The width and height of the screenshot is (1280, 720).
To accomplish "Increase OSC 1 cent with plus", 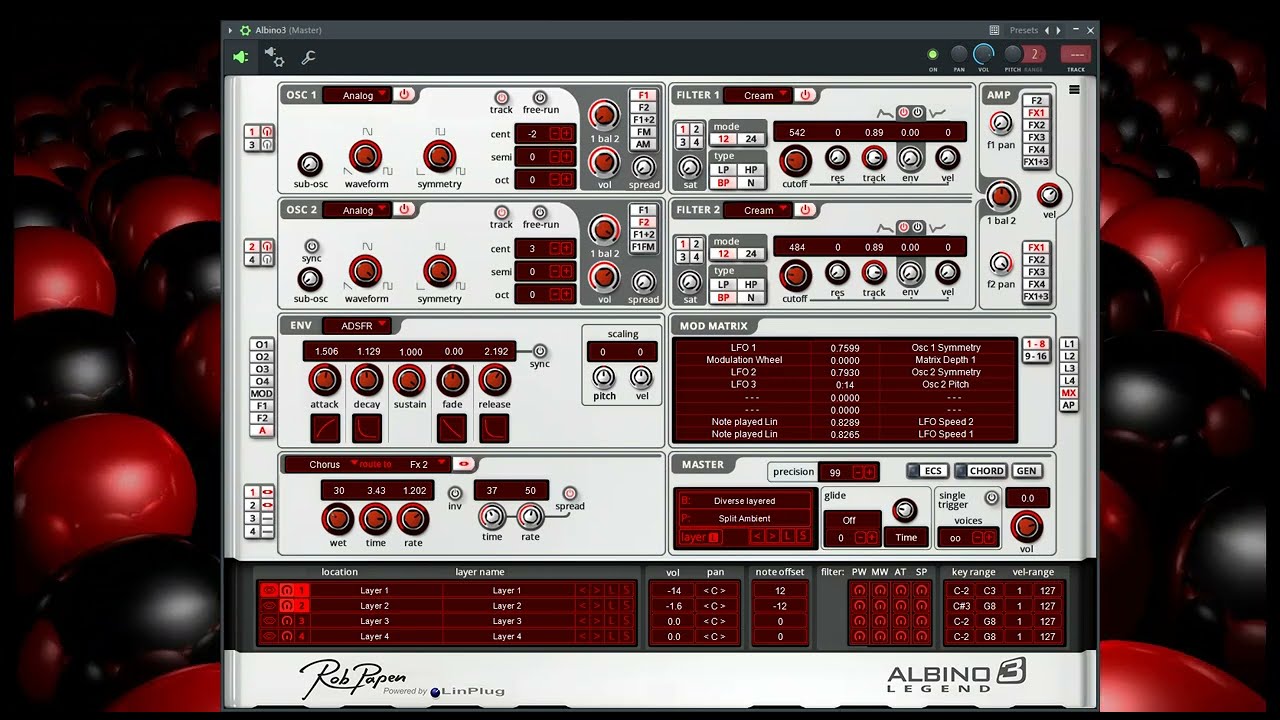I will tap(567, 134).
